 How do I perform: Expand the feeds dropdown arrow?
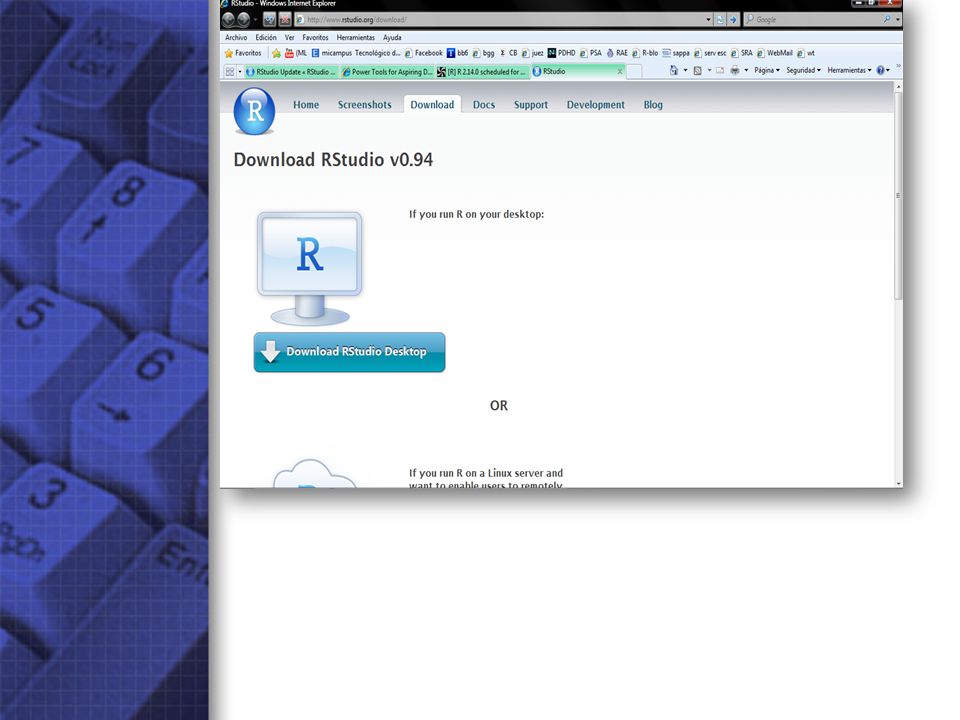(709, 70)
